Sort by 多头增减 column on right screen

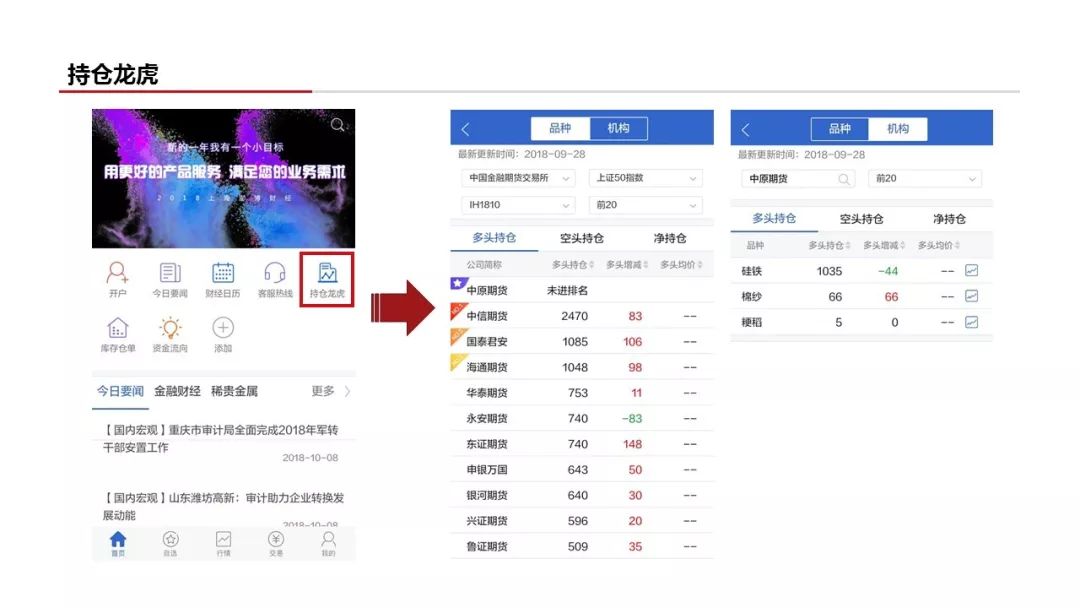coord(884,245)
